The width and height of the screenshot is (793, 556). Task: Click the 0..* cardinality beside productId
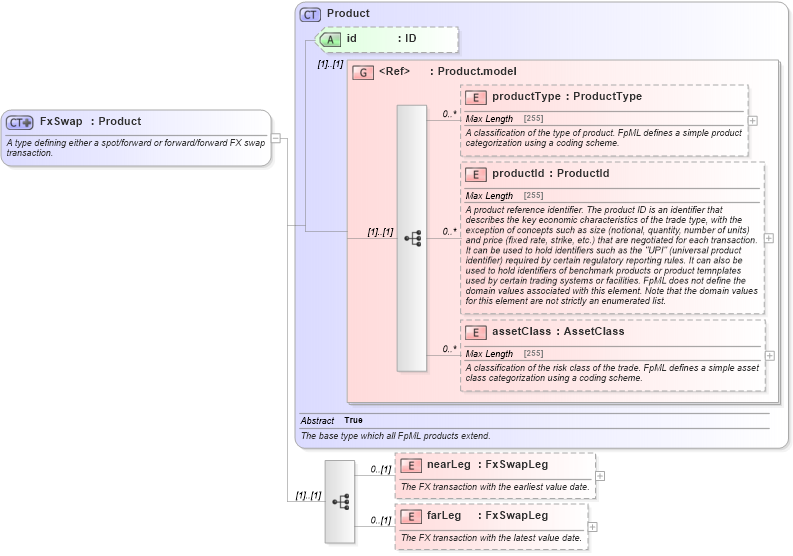(x=450, y=232)
